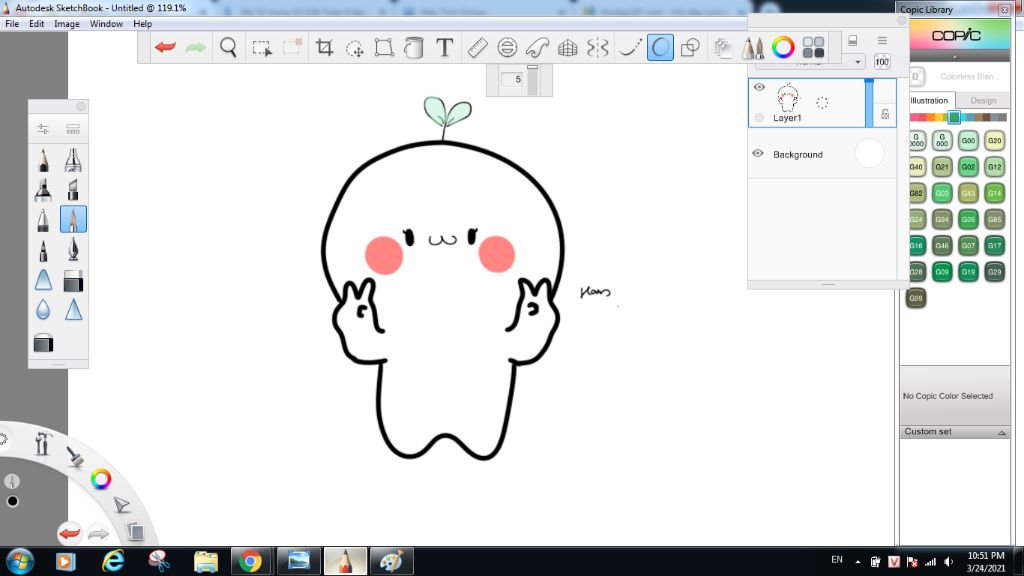Image resolution: width=1024 pixels, height=576 pixels.
Task: Enable the Ellipse guide tool
Action: (507, 47)
